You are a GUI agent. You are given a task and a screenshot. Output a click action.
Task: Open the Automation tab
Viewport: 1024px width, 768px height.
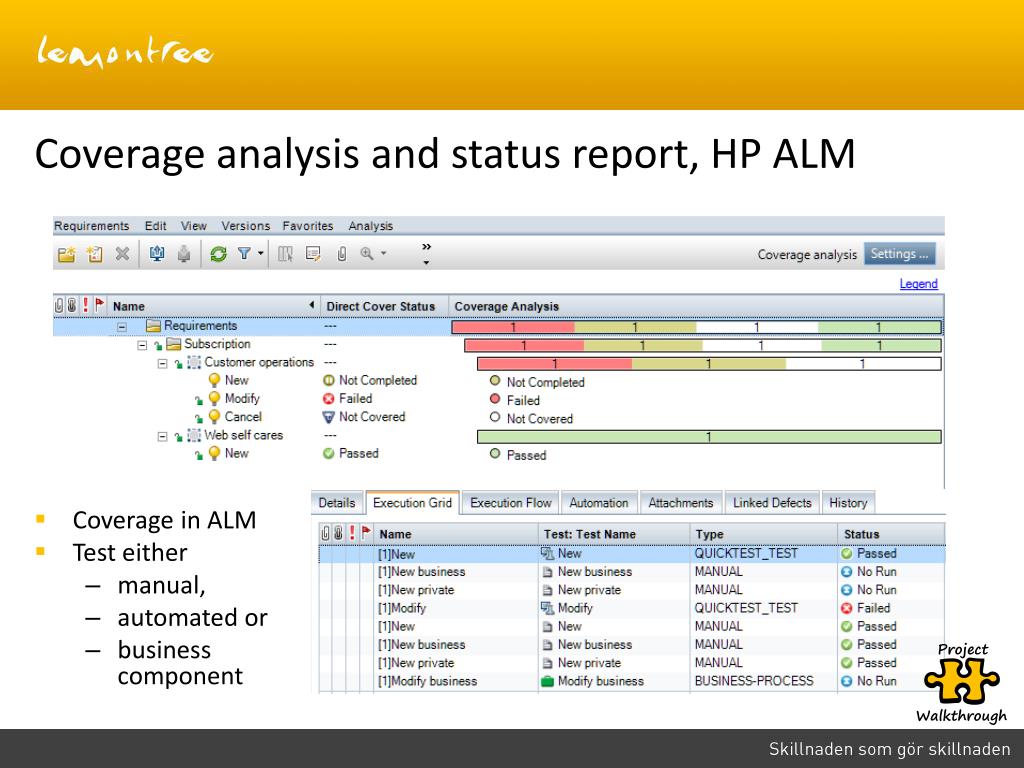pyautogui.click(x=599, y=503)
